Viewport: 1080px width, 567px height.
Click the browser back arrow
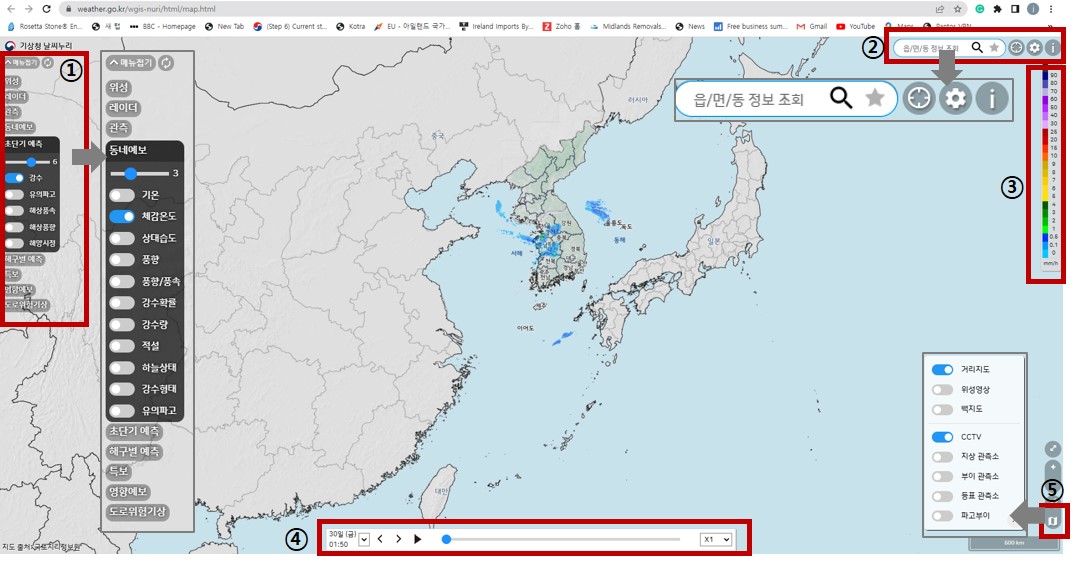tap(10, 9)
